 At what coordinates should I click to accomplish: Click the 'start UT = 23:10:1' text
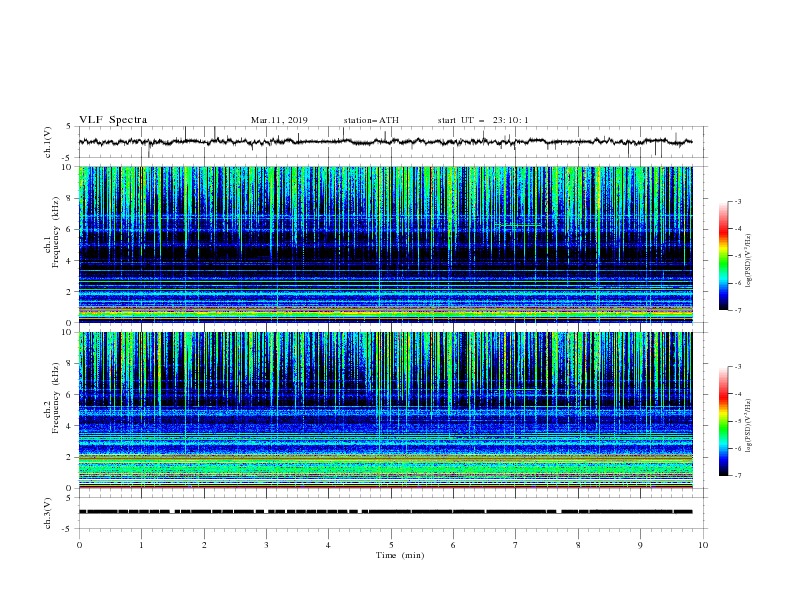tap(482, 120)
